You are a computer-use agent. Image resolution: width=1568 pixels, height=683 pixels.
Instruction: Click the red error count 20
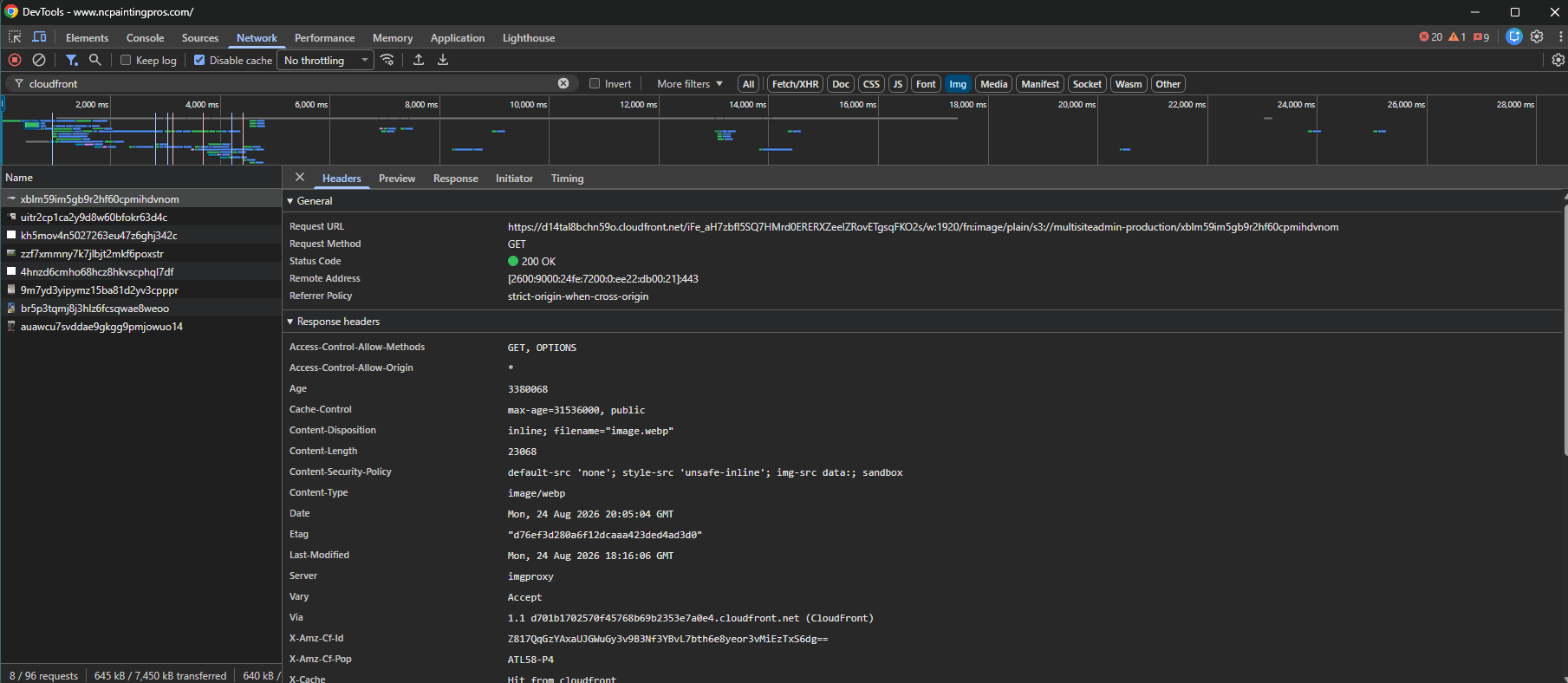coord(1431,37)
